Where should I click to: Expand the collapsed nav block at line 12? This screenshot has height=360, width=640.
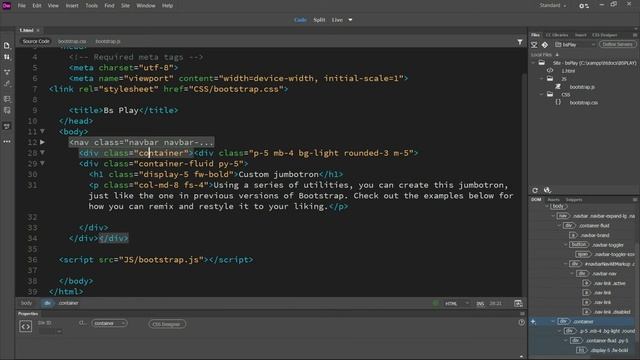tap(42, 142)
